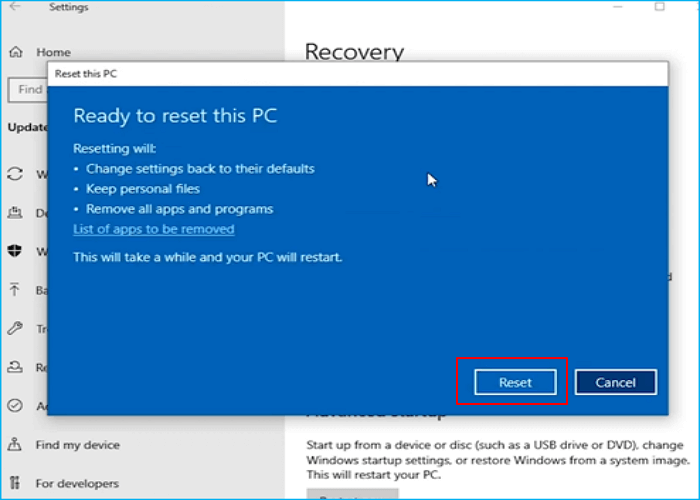Switch to the For developers page
This screenshot has height=500, width=700.
tap(77, 483)
